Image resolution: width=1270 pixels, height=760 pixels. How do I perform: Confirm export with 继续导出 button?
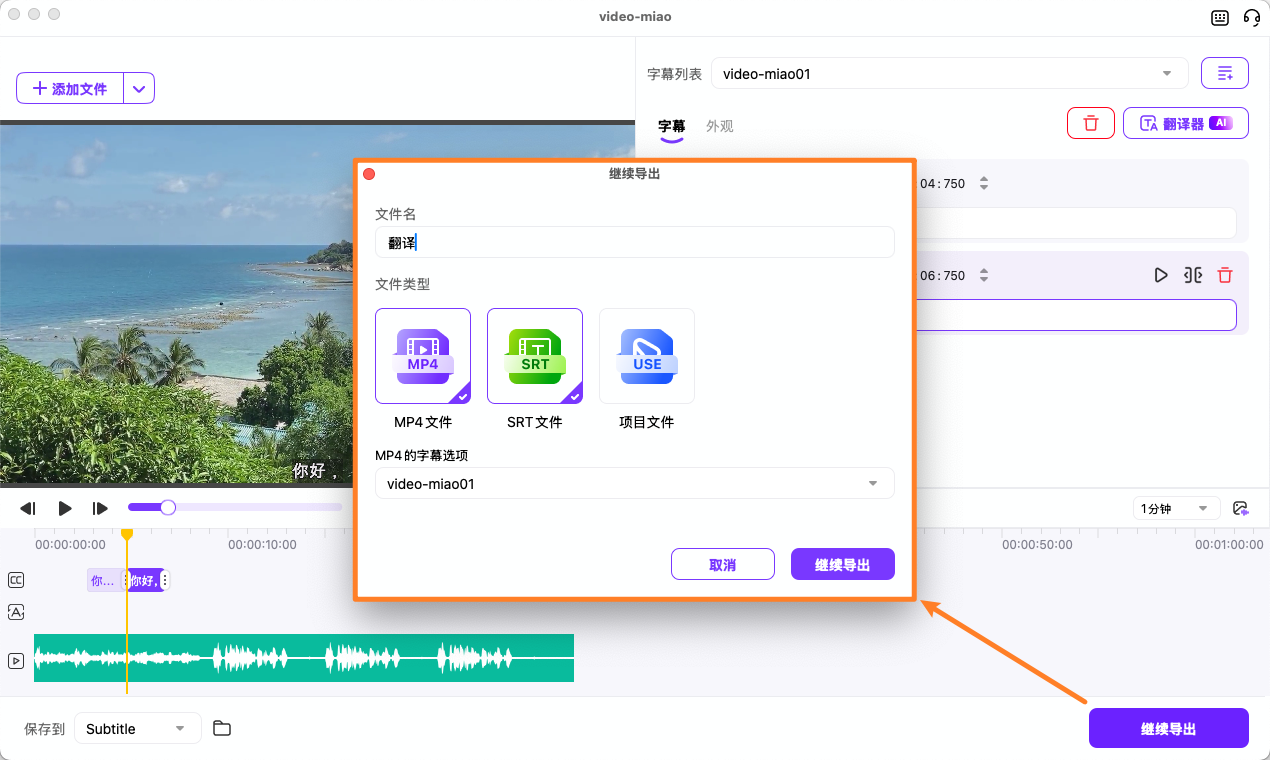842,563
